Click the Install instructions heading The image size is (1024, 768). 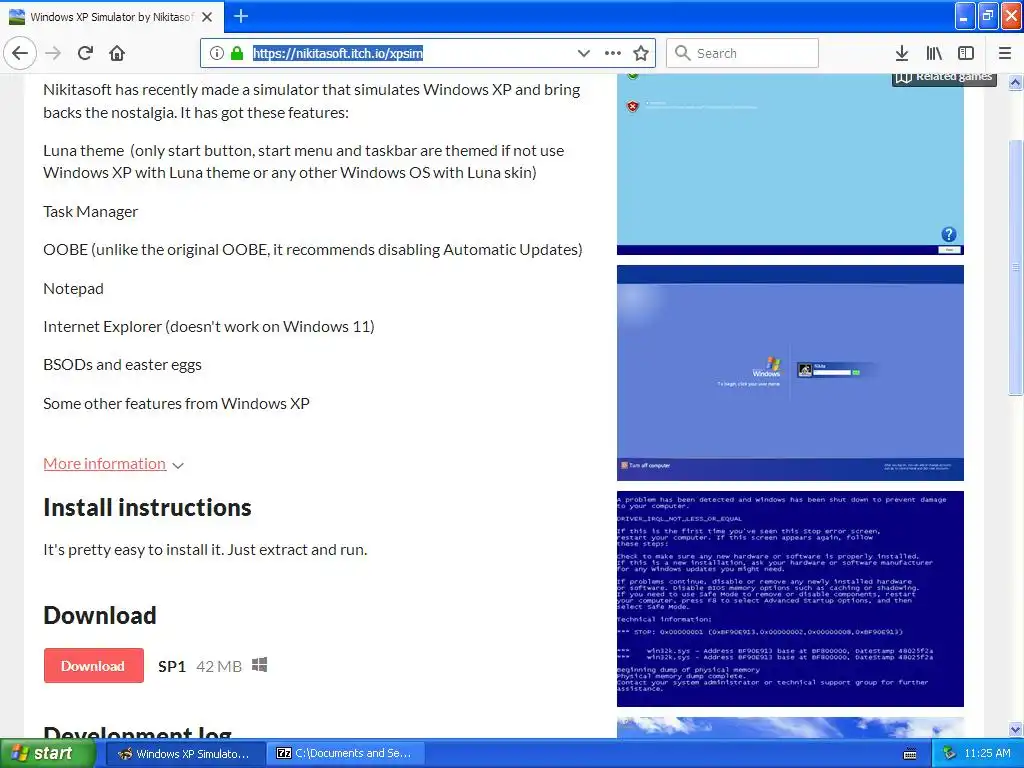coord(147,507)
